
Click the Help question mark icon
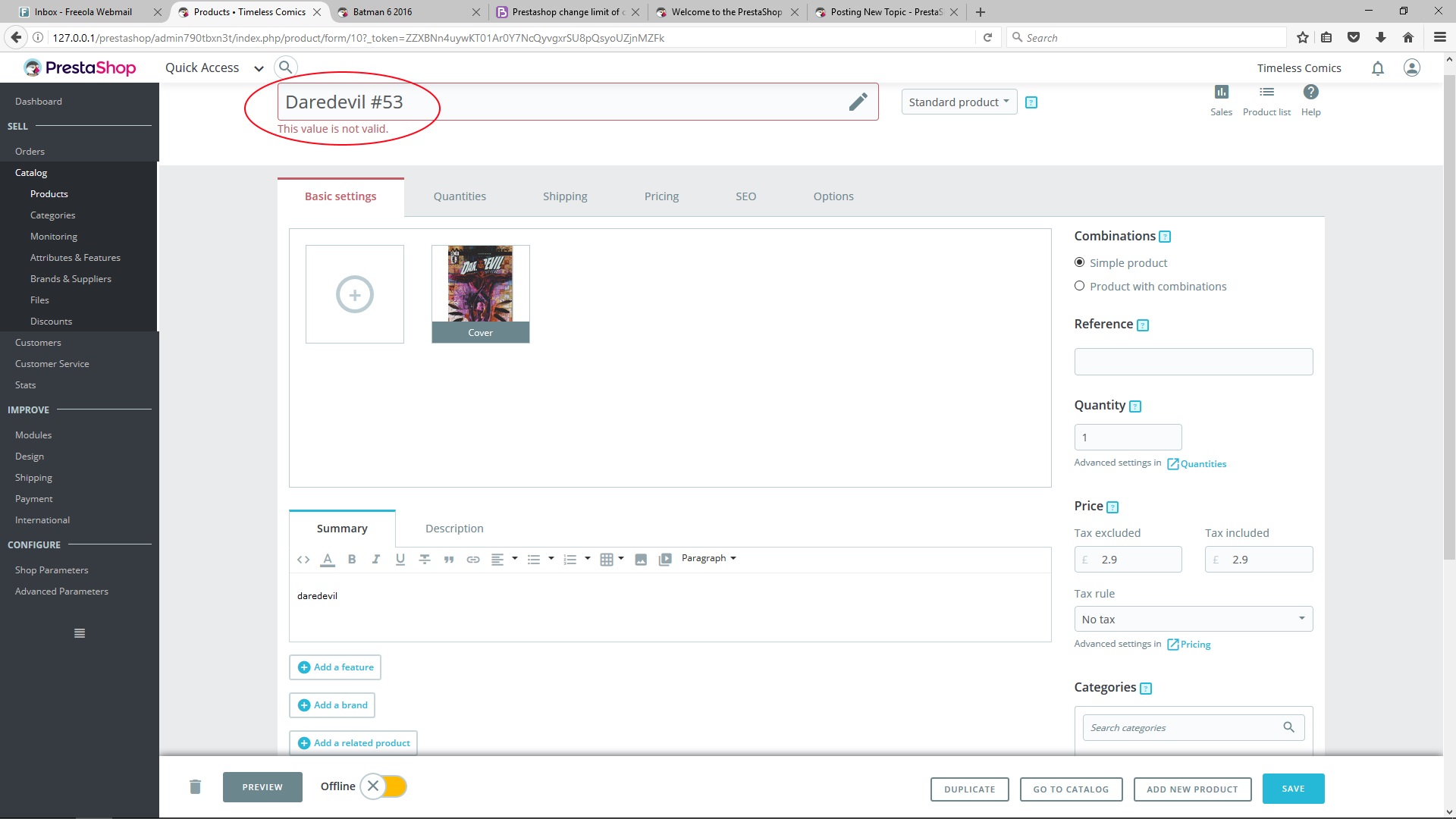(1310, 93)
